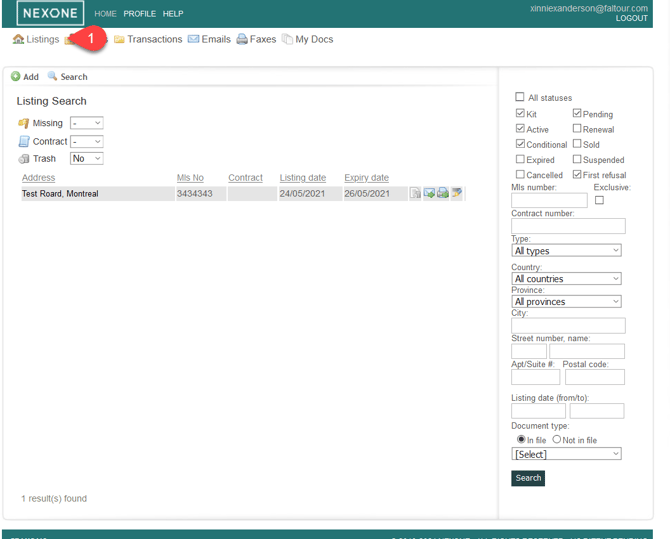Image resolution: width=670 pixels, height=539 pixels.
Task: Sort by Mls No column header
Action: (x=190, y=178)
